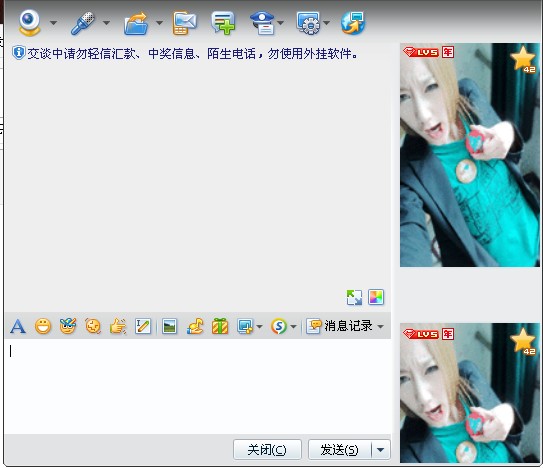Expand the send file options arrow
Screen dimensions: 543x468
(x=159, y=23)
